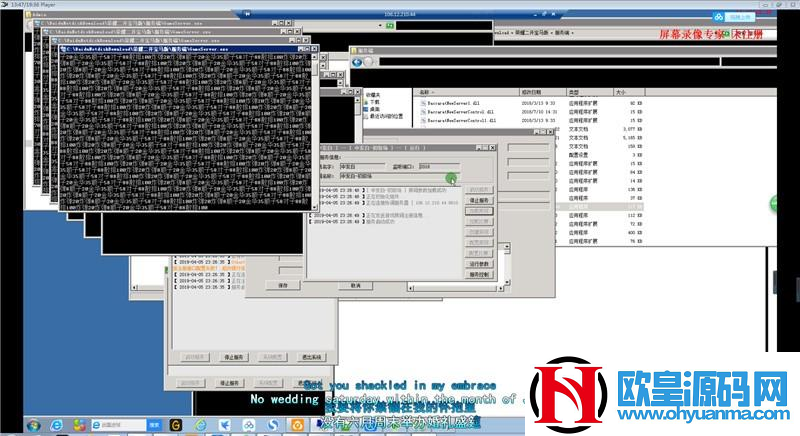Open Baidu Netdisk cloud icon on taskbar
The height and width of the screenshot is (436, 800).
click(x=248, y=425)
